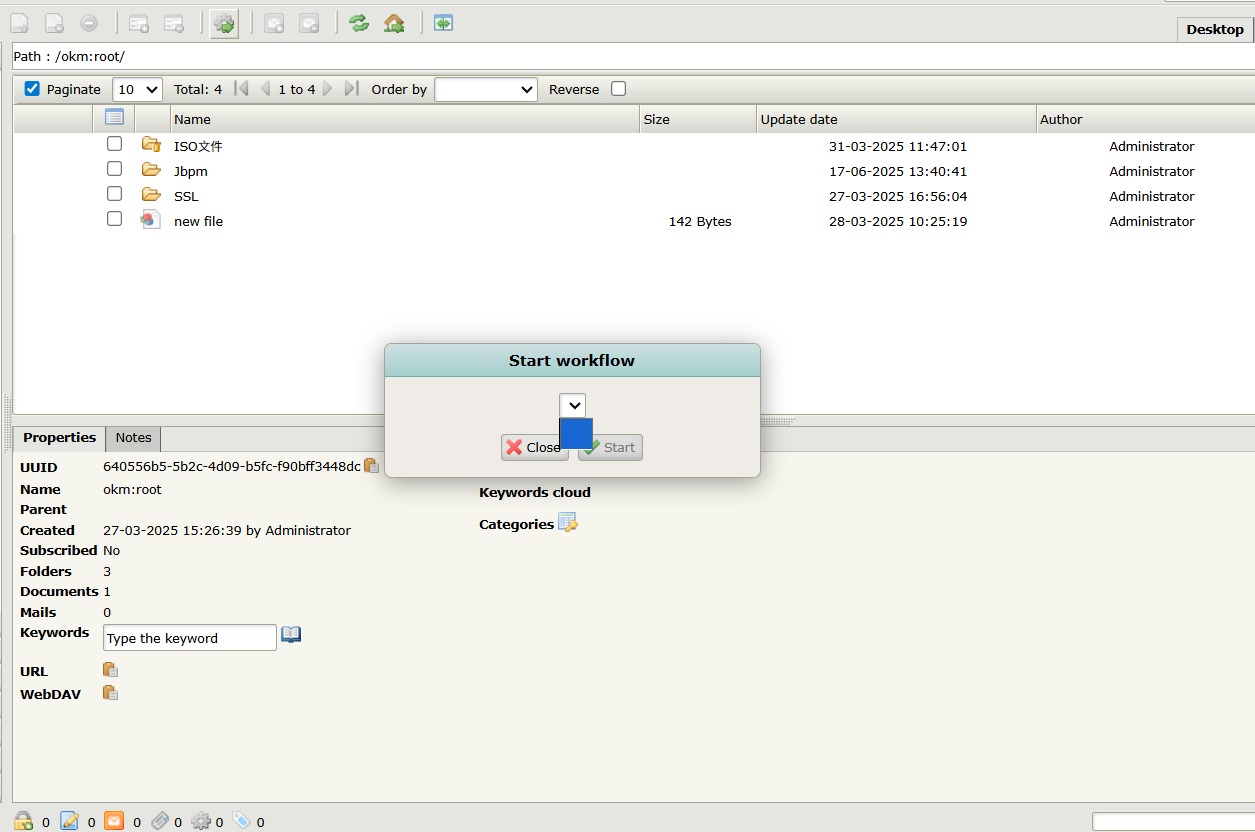The height and width of the screenshot is (832, 1255).
Task: Click the locked documents padlock status icon
Action: click(x=24, y=821)
